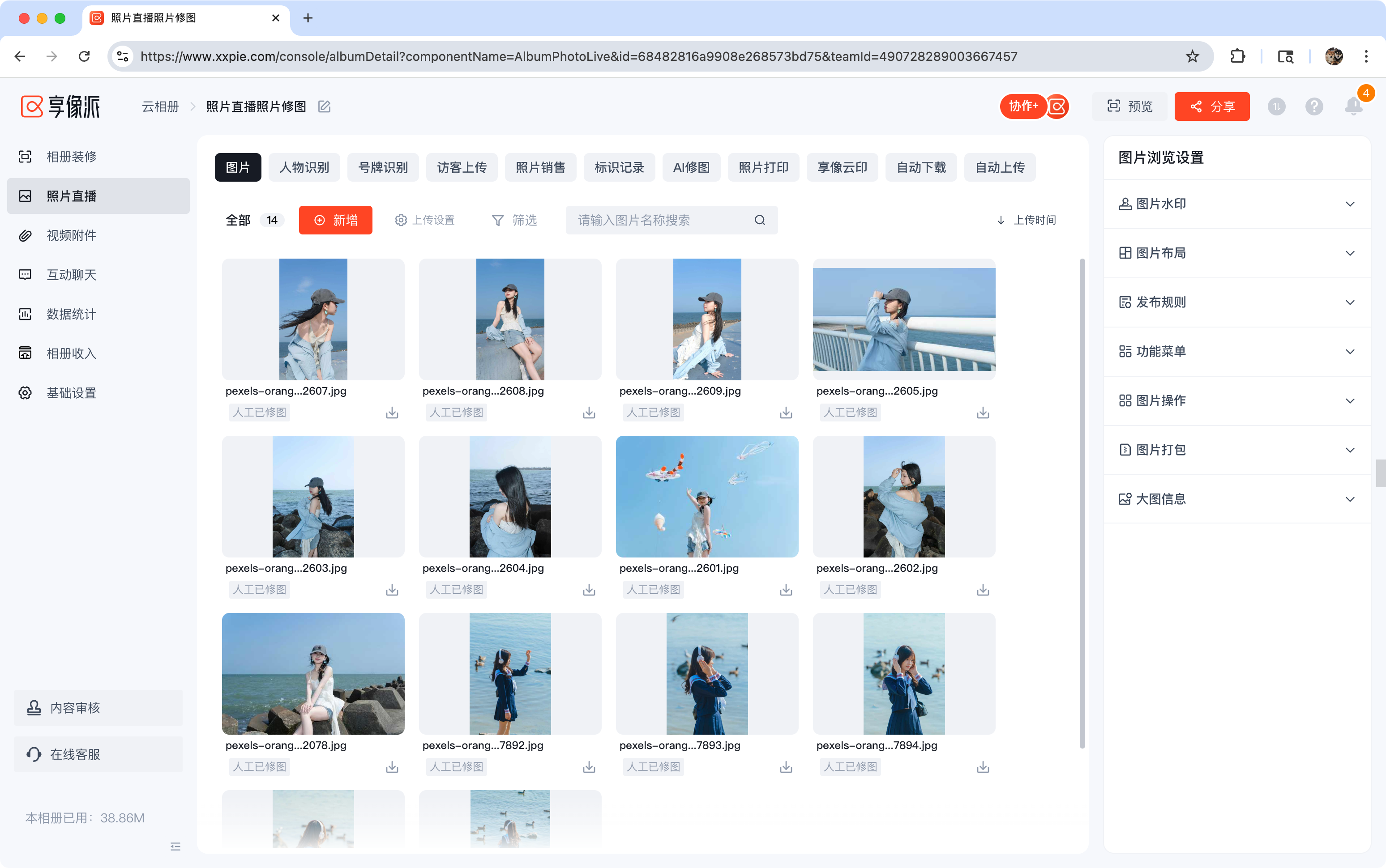Download pexels-orang...2605.jpg via its download icon
The width and height of the screenshot is (1386, 868).
coord(983,413)
